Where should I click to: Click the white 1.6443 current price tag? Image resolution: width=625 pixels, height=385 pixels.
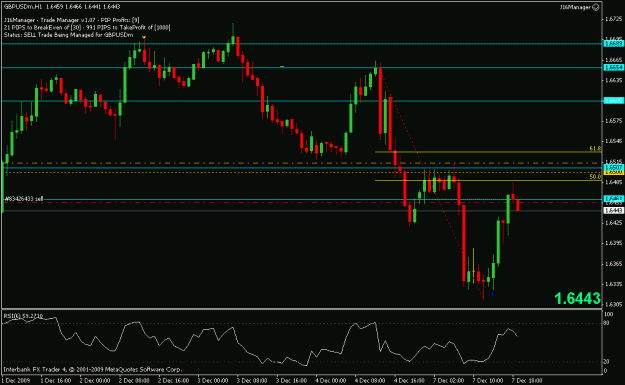coord(614,210)
